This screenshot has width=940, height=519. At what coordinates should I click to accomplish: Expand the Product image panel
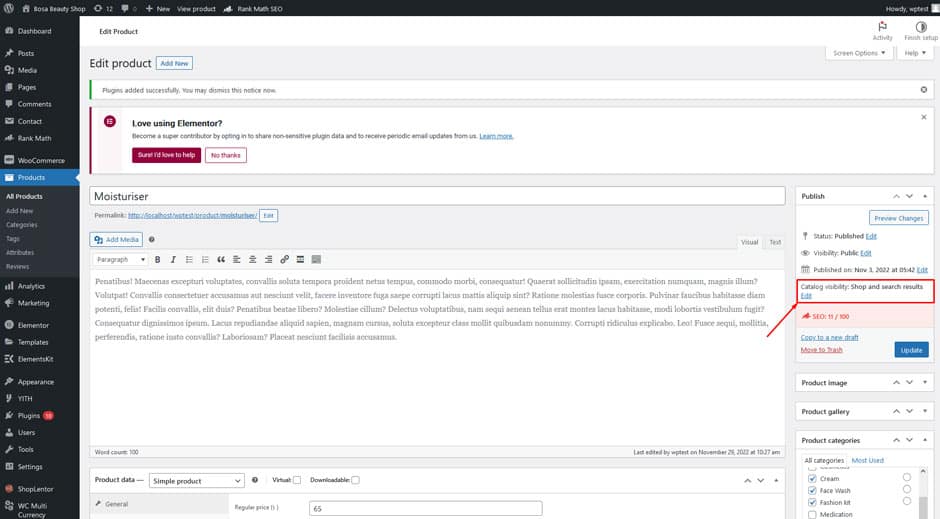click(x=925, y=382)
